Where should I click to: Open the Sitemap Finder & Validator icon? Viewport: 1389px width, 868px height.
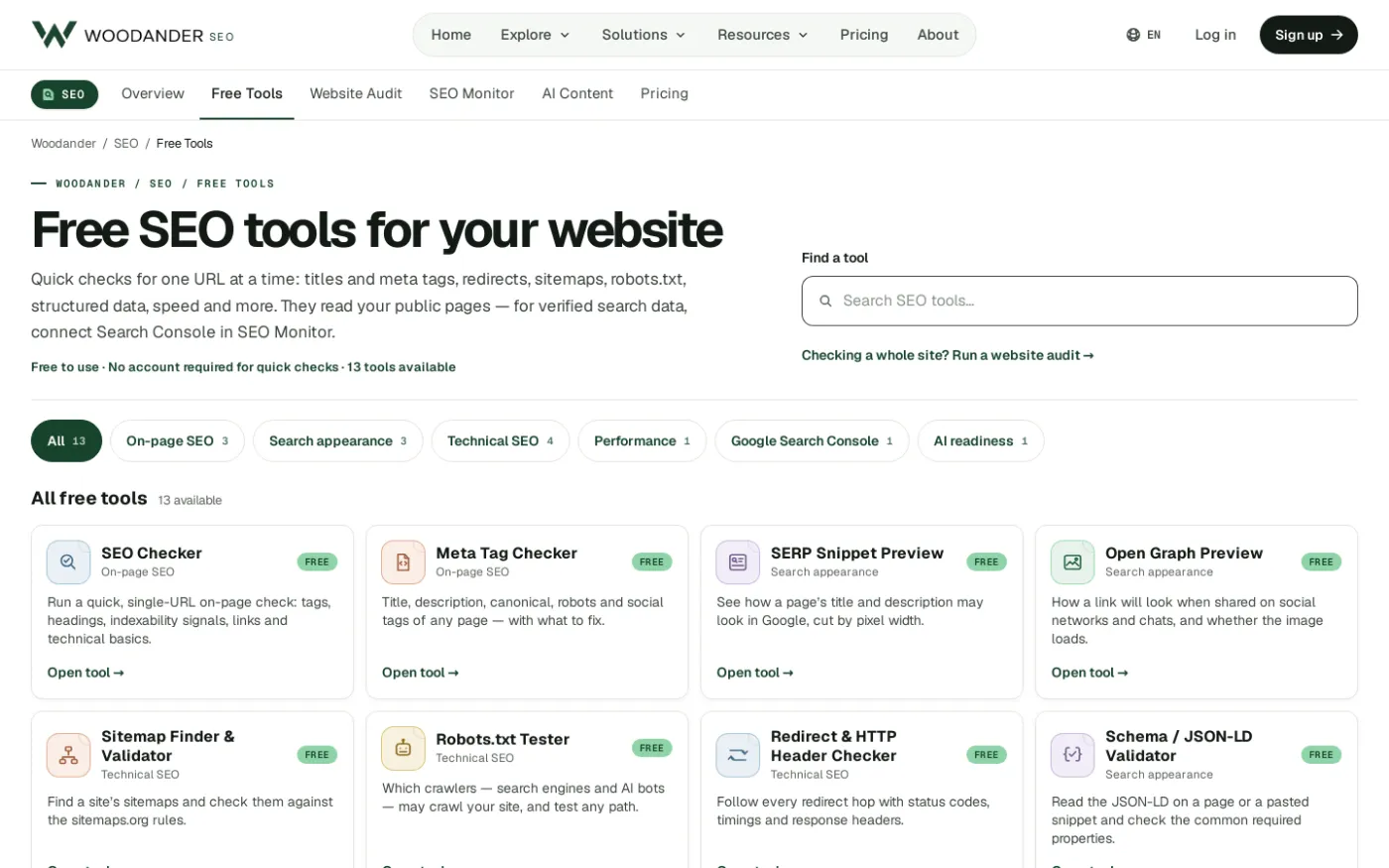(x=68, y=755)
